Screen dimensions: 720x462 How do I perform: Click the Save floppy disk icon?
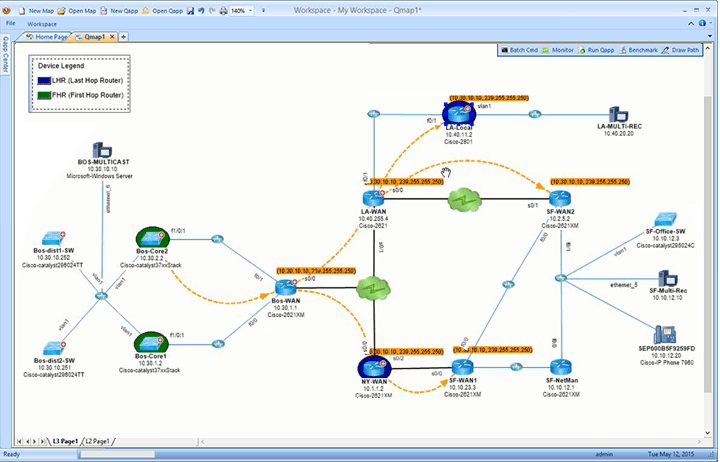click(190, 11)
